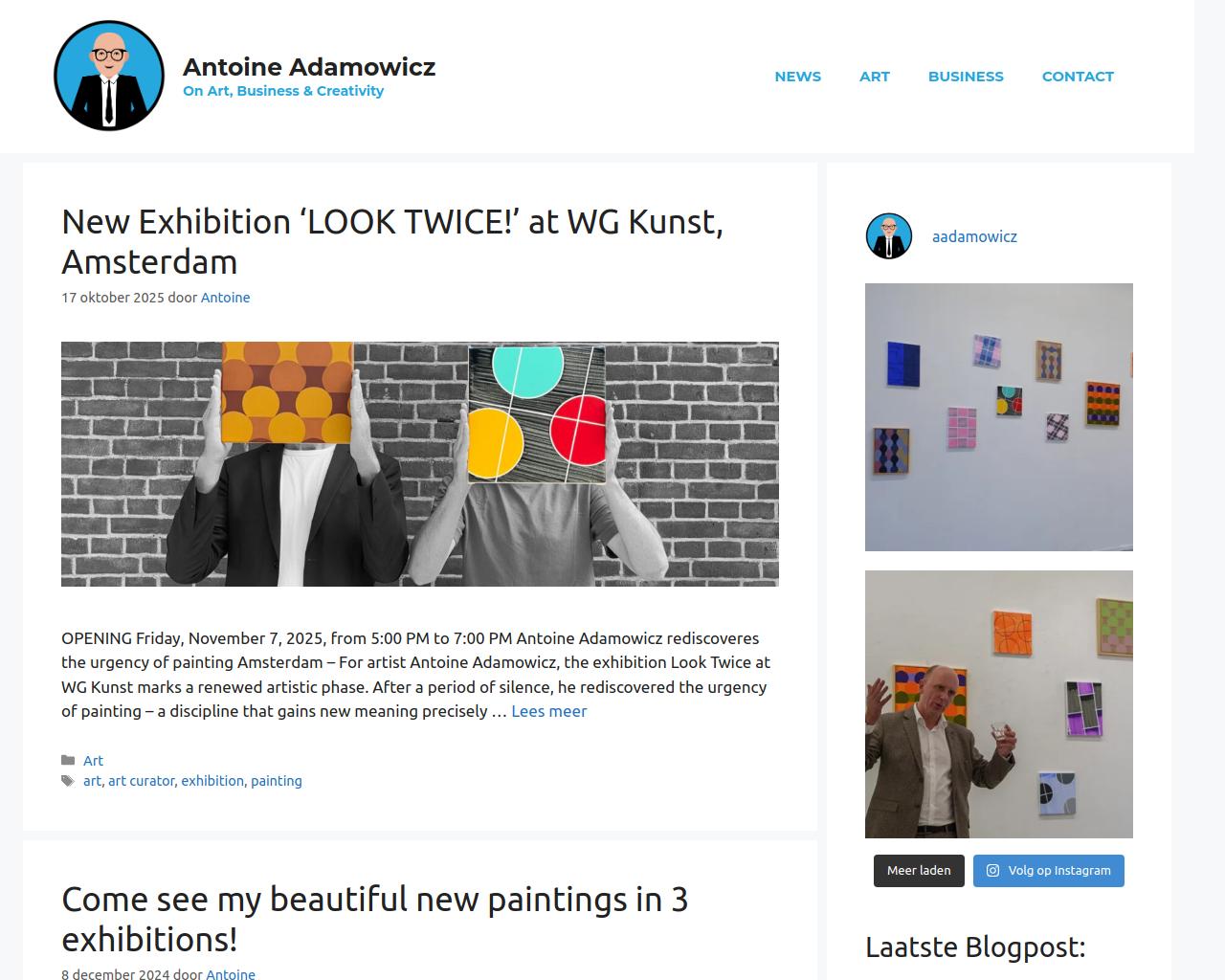
Task: Load more posts with Meer laden button
Action: [x=919, y=871]
